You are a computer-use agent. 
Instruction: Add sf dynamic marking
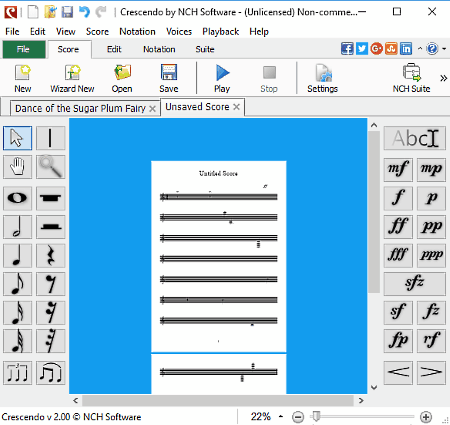(398, 313)
